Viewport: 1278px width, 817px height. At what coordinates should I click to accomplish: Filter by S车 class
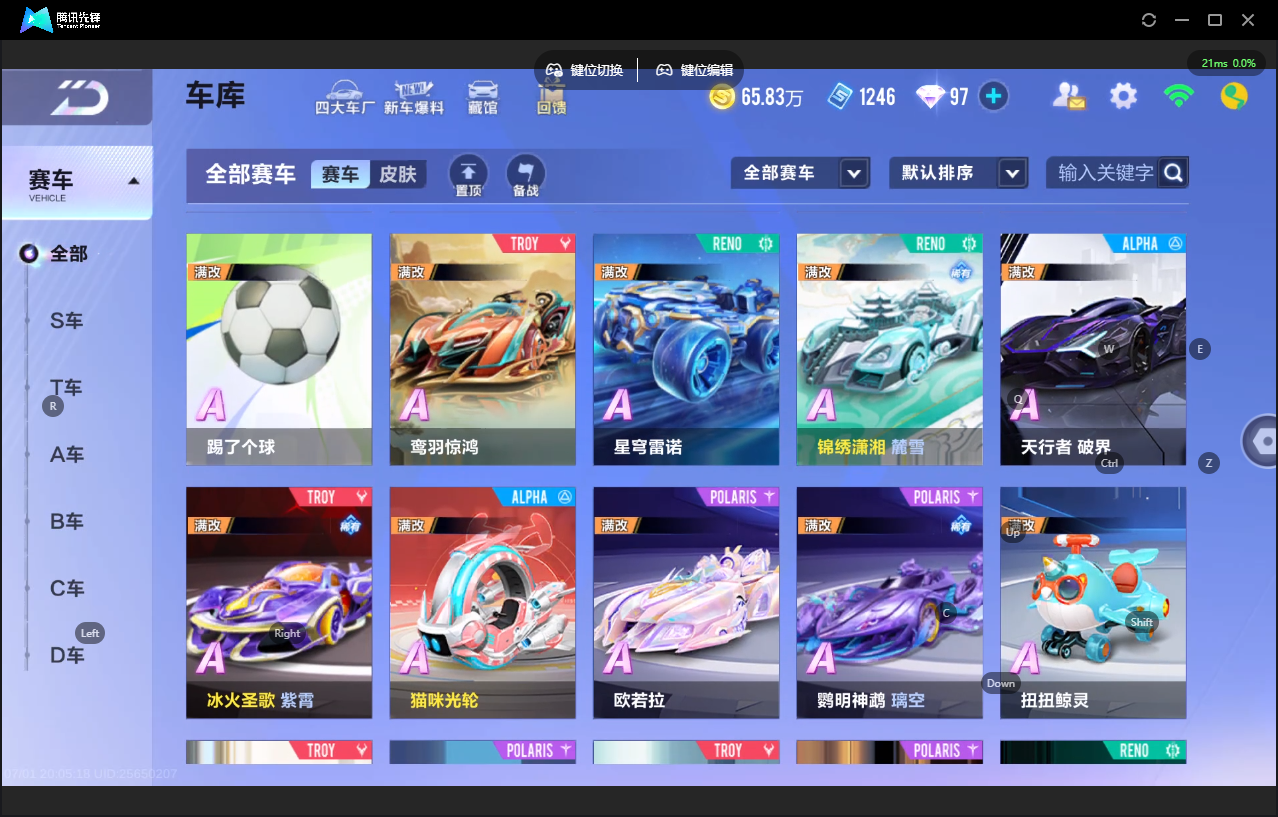(66, 321)
